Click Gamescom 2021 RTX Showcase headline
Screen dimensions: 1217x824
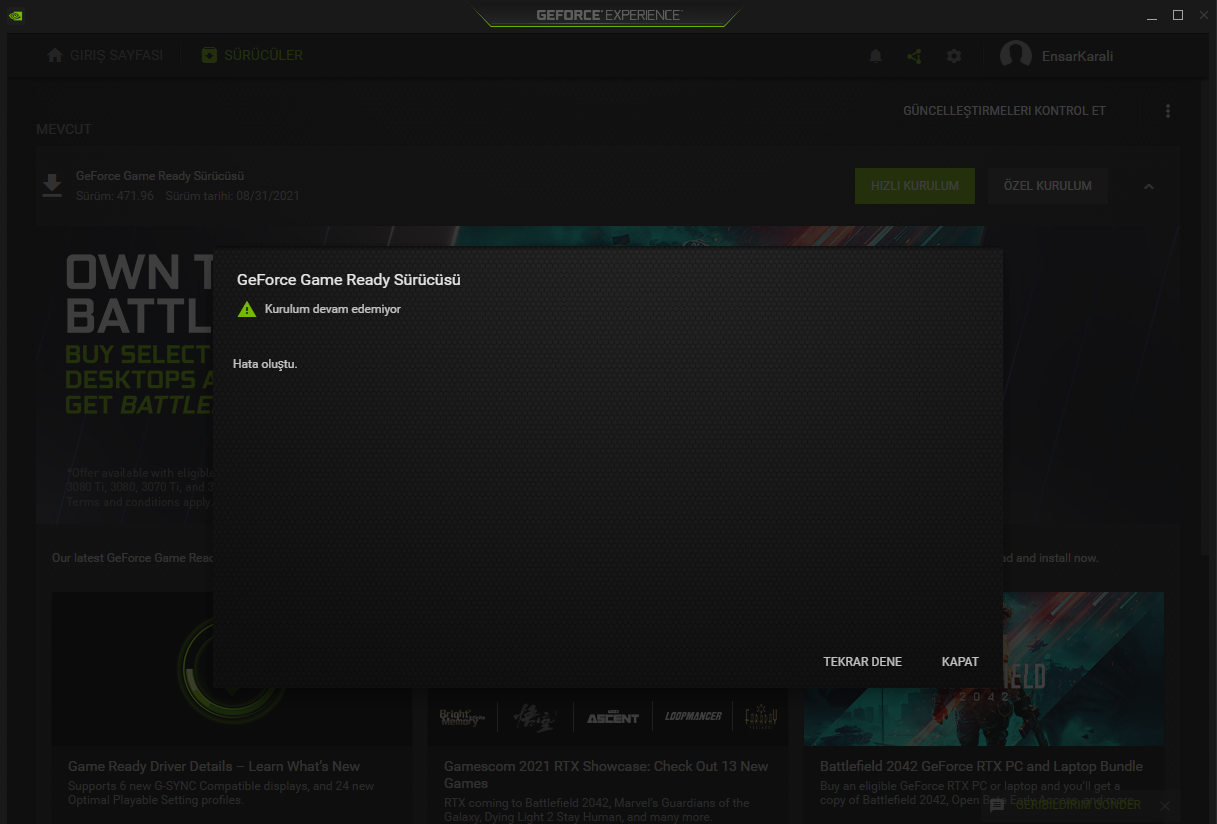(x=606, y=774)
